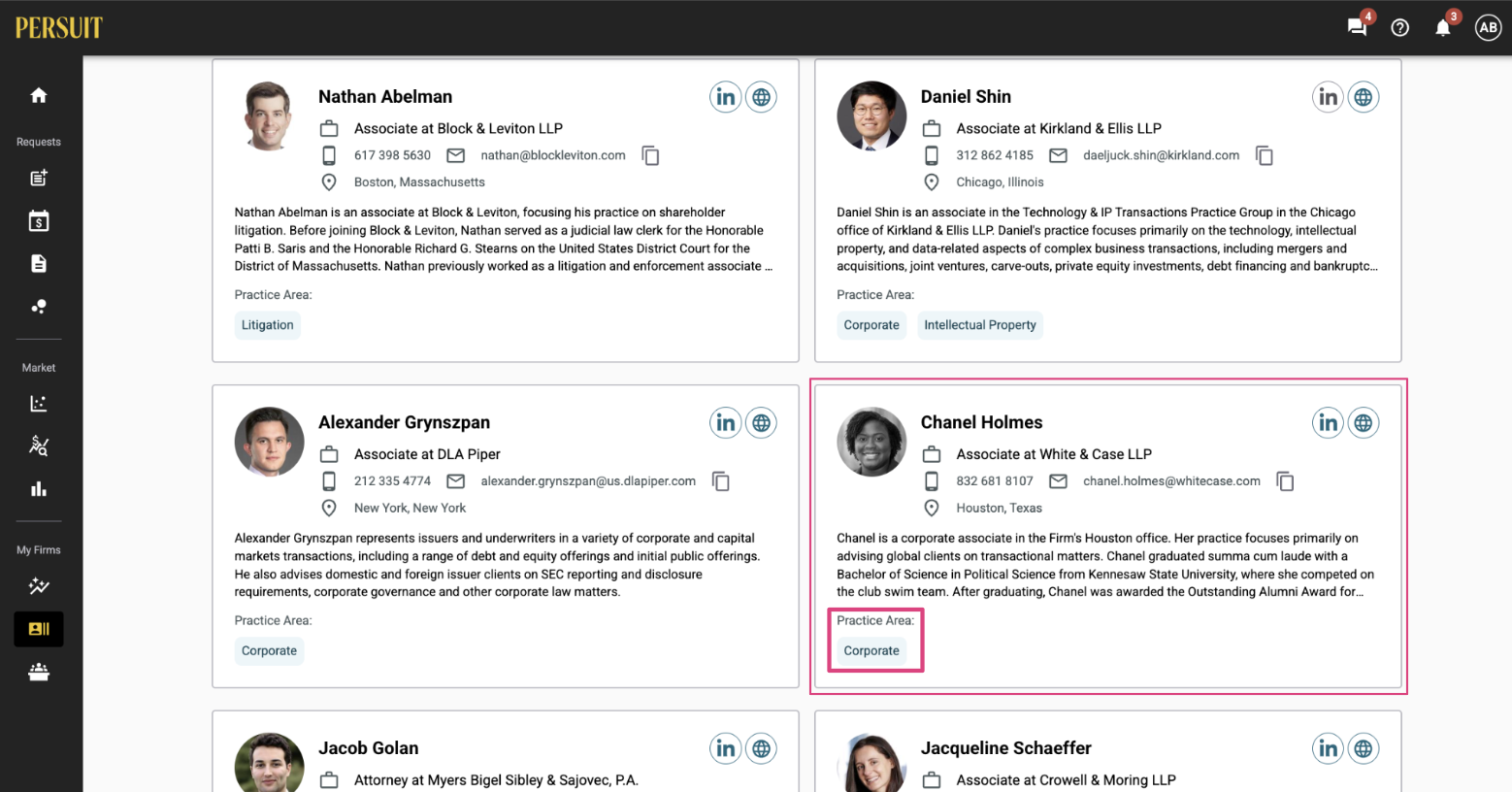Click Chanel Holmes's Corporate practice tag
The height and width of the screenshot is (792, 1512).
coord(871,651)
